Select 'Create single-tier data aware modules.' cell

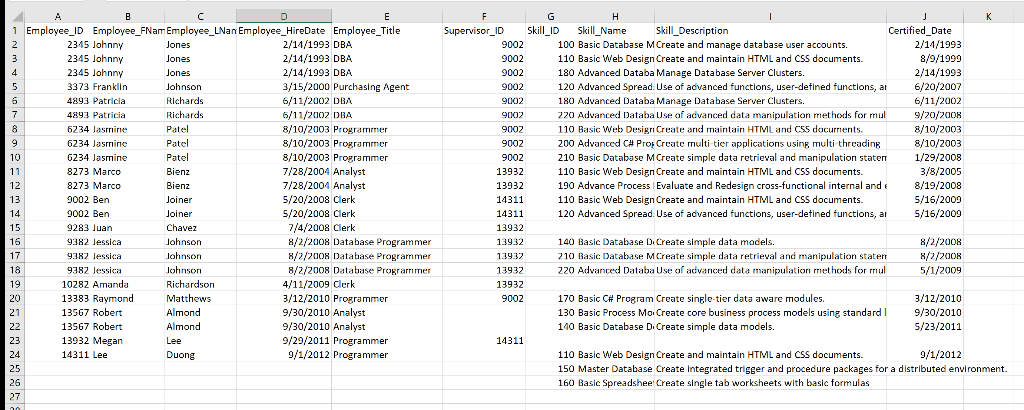771,298
